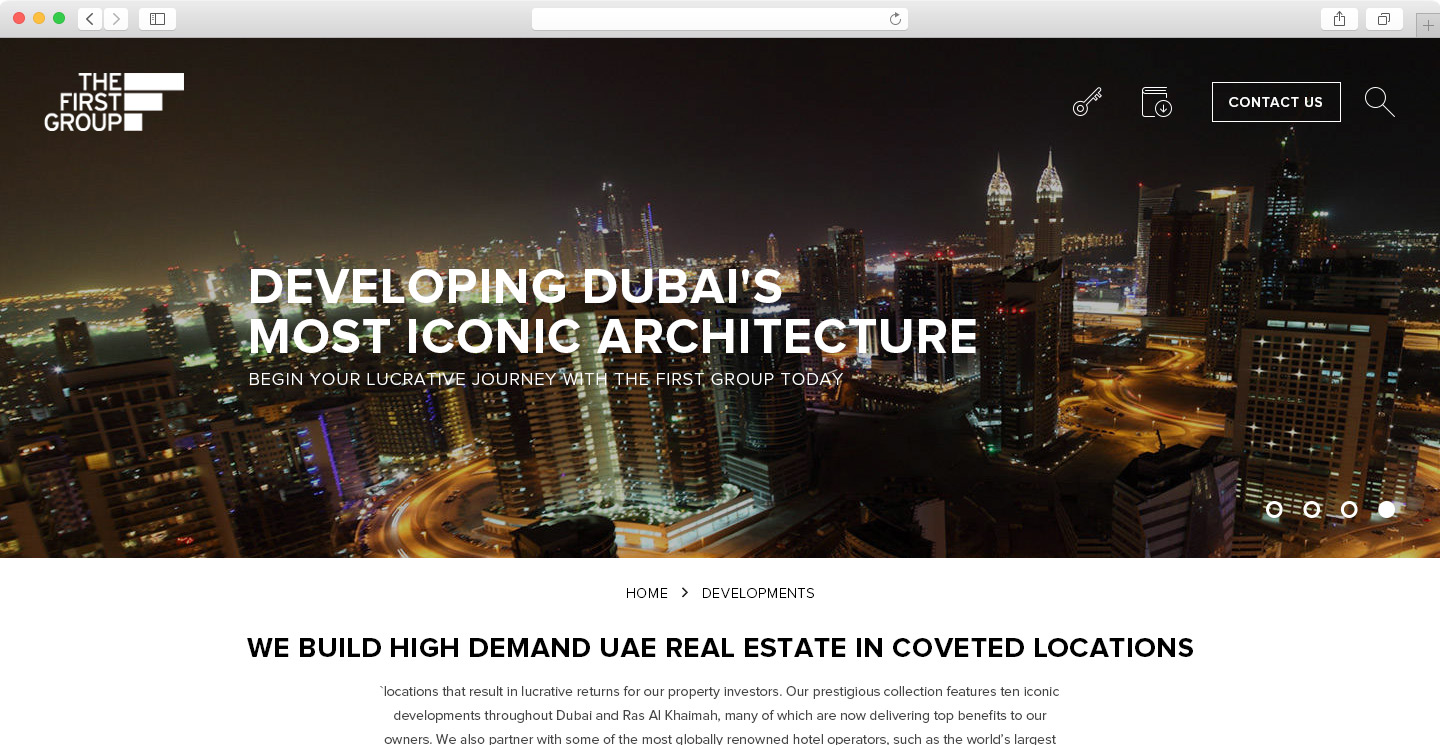Screen dimensions: 1440x745
Task: Open the brochure download icon
Action: tap(1156, 102)
